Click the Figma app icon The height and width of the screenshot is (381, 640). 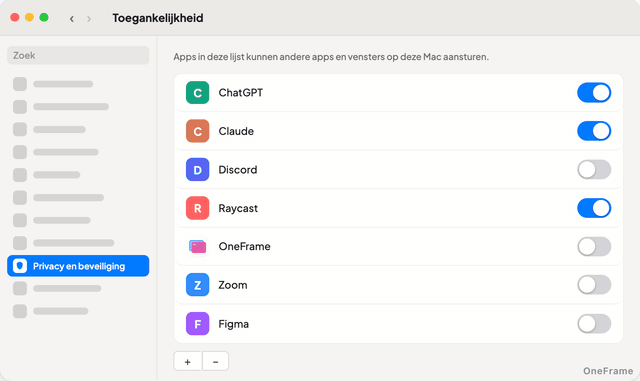(x=198, y=324)
